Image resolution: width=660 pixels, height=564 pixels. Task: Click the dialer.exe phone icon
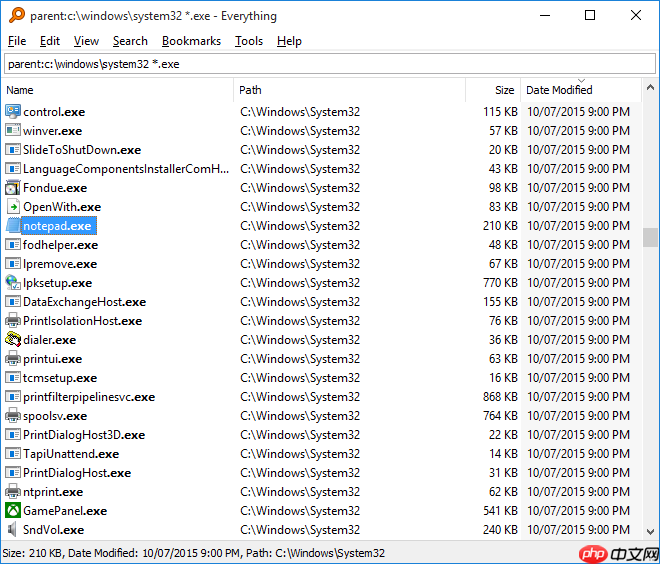point(13,340)
